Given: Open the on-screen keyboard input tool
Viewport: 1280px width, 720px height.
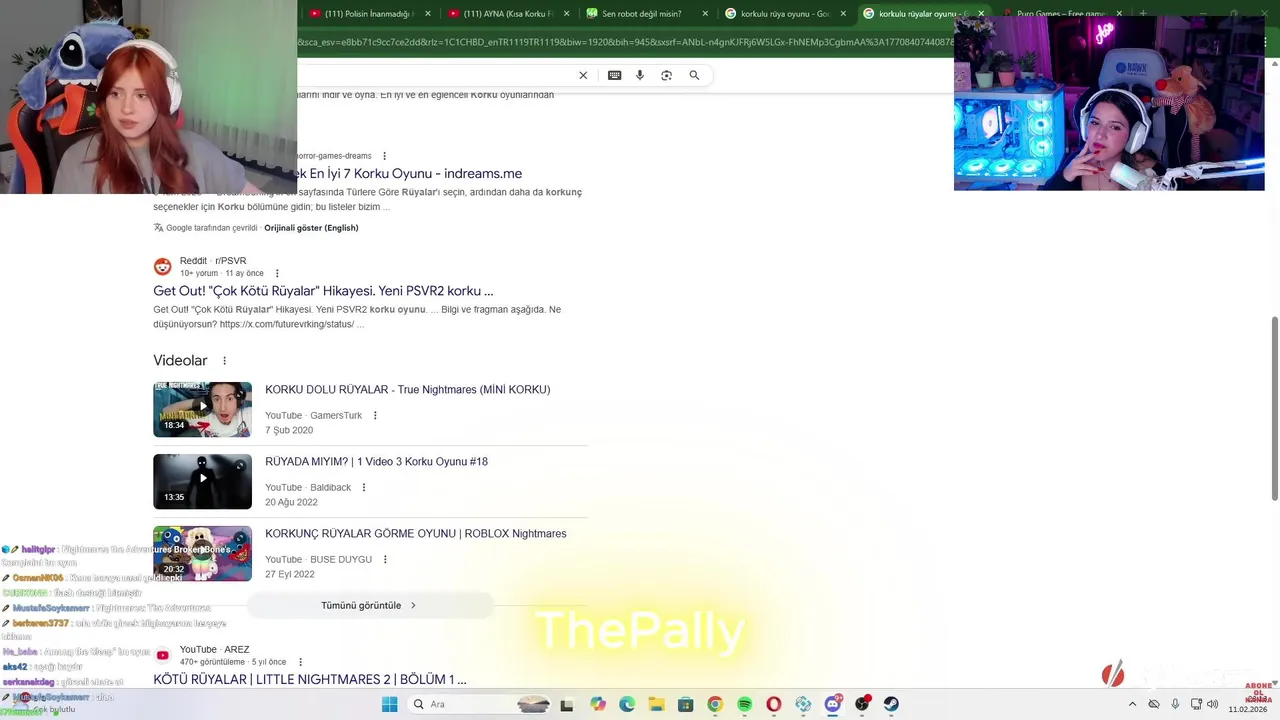Looking at the screenshot, I should pos(614,75).
